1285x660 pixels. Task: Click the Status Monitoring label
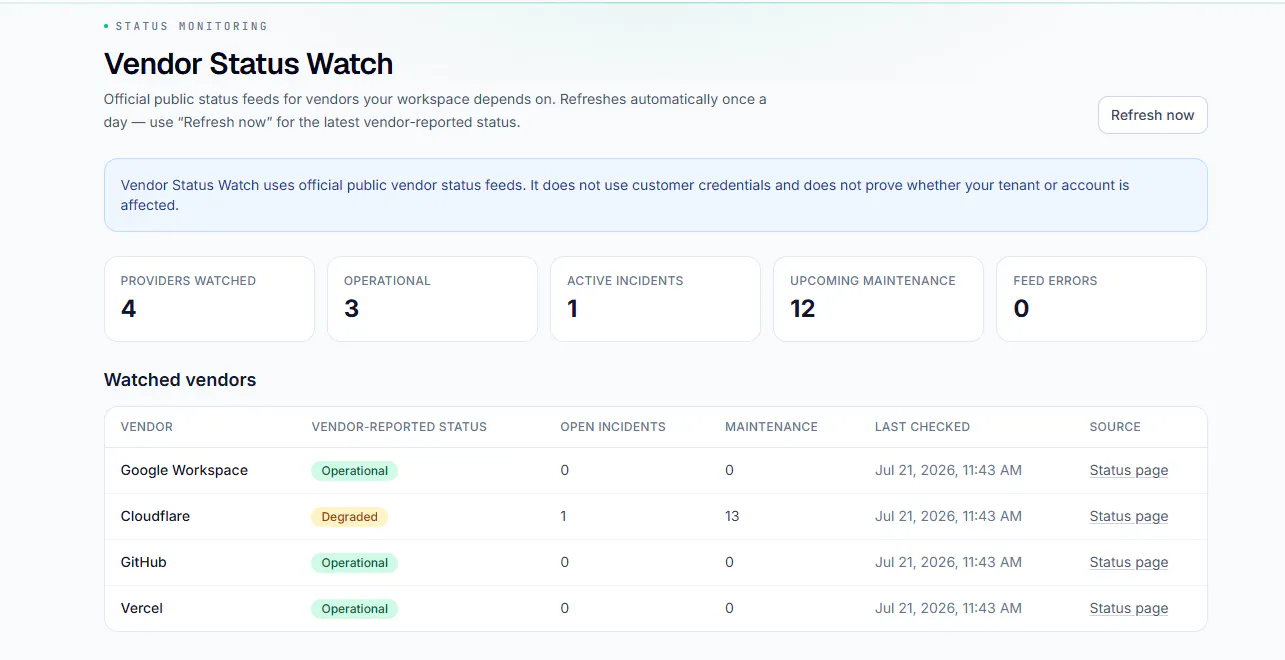click(x=191, y=26)
